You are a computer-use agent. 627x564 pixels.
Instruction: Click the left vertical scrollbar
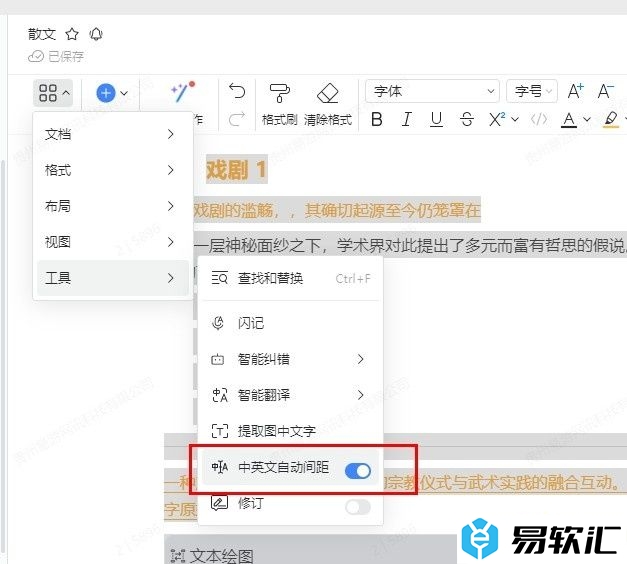pyautogui.click(x=3, y=356)
